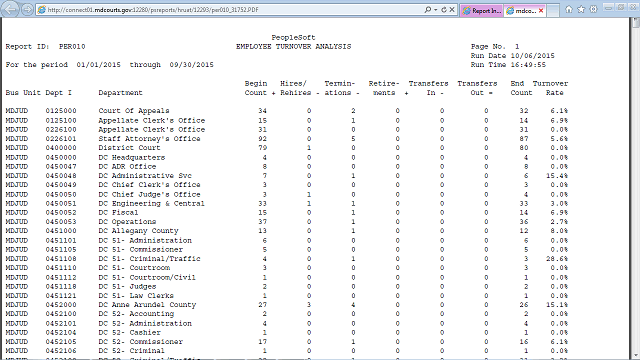Click DC 51- Courtroom/Civil row
Viewport: 640px width, 360px height.
pyautogui.click(x=287, y=278)
